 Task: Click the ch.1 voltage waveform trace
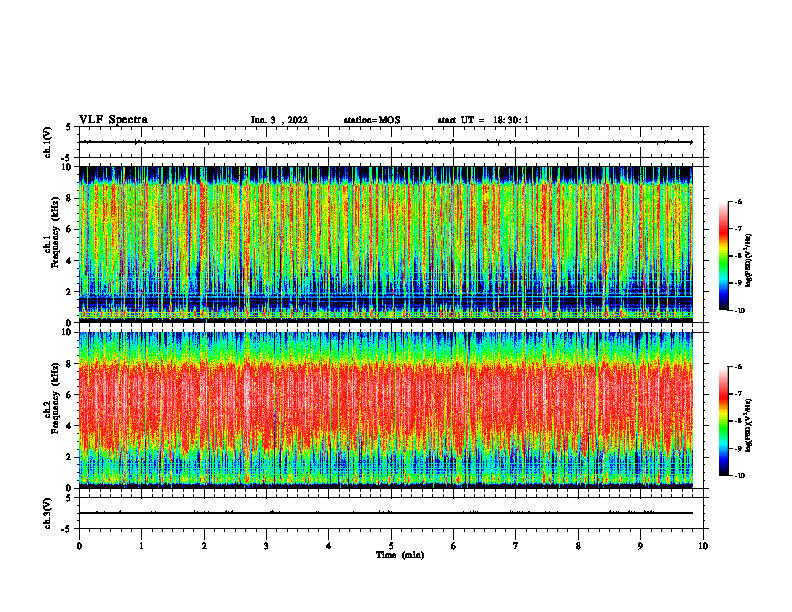[x=386, y=142]
